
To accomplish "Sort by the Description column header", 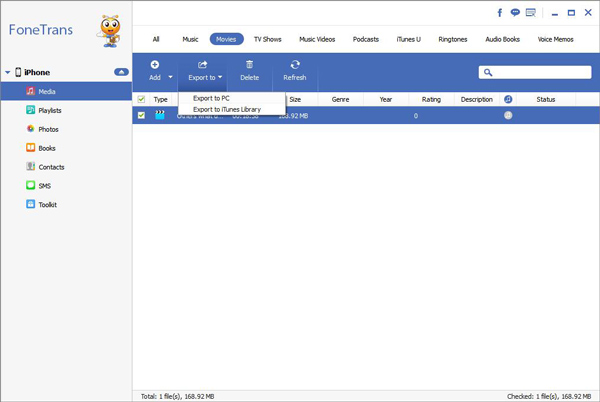I will click(x=476, y=99).
